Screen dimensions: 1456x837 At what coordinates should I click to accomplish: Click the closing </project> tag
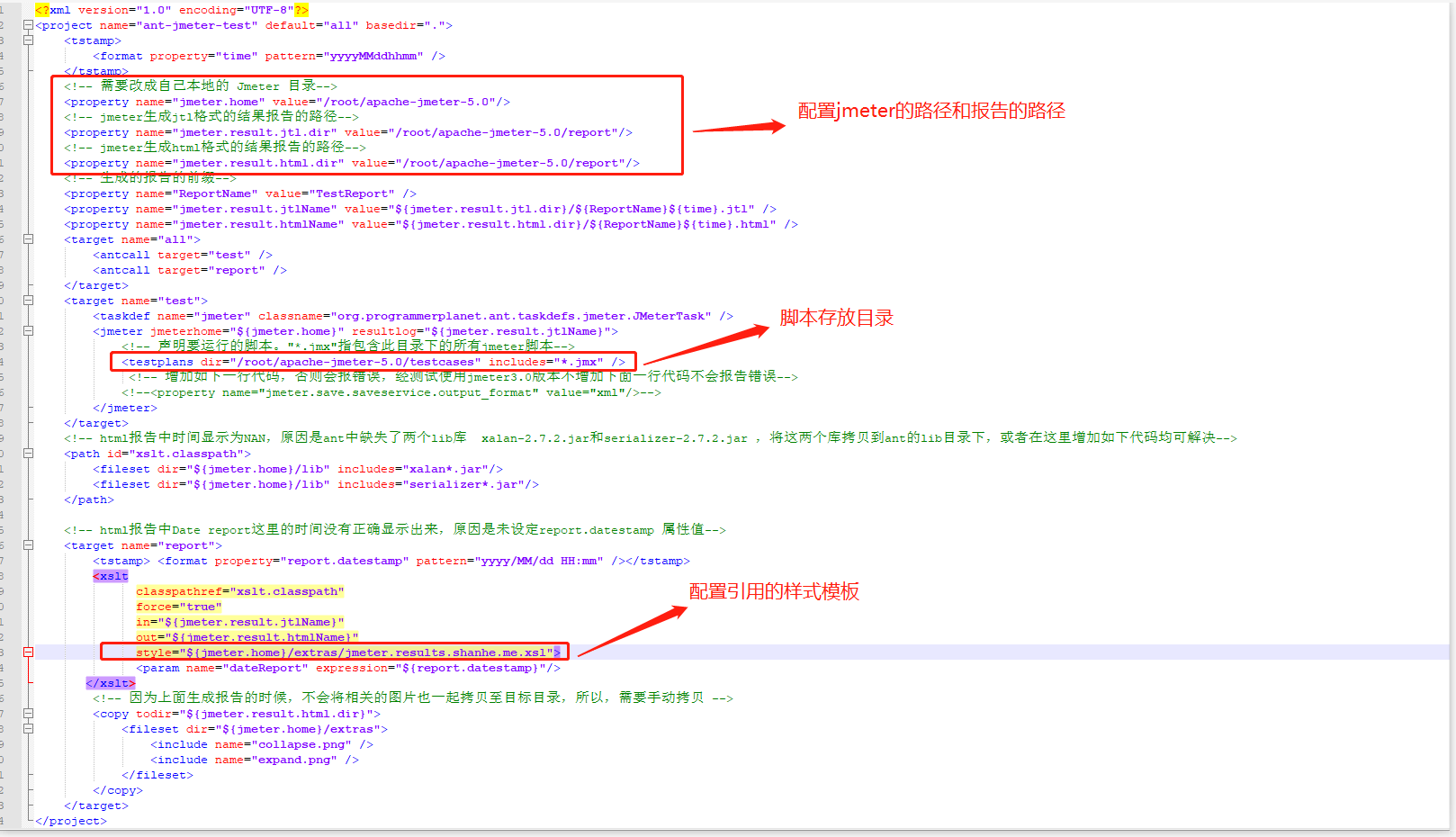point(71,821)
